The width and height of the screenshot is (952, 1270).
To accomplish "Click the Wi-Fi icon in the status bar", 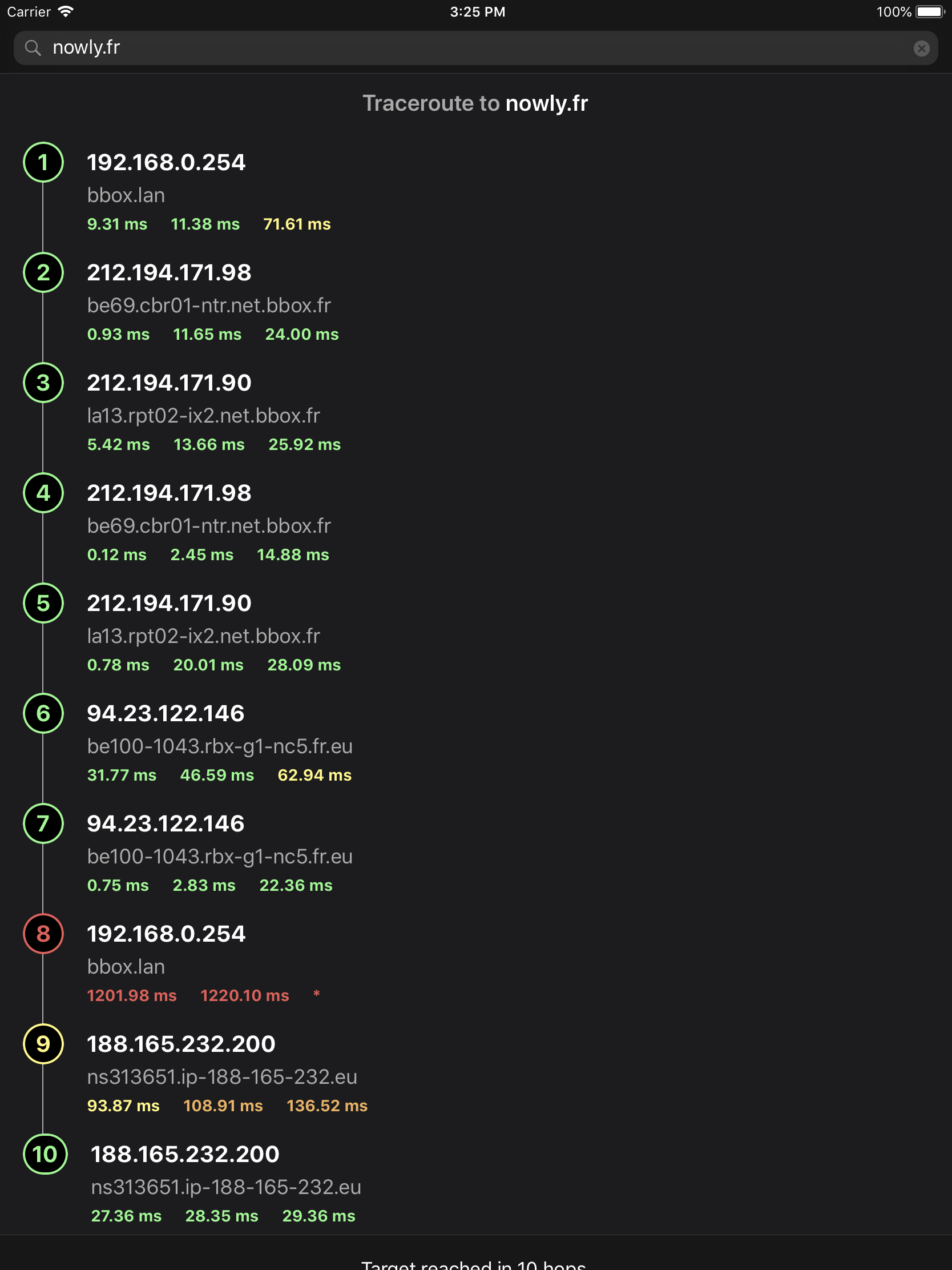I will tap(65, 10).
